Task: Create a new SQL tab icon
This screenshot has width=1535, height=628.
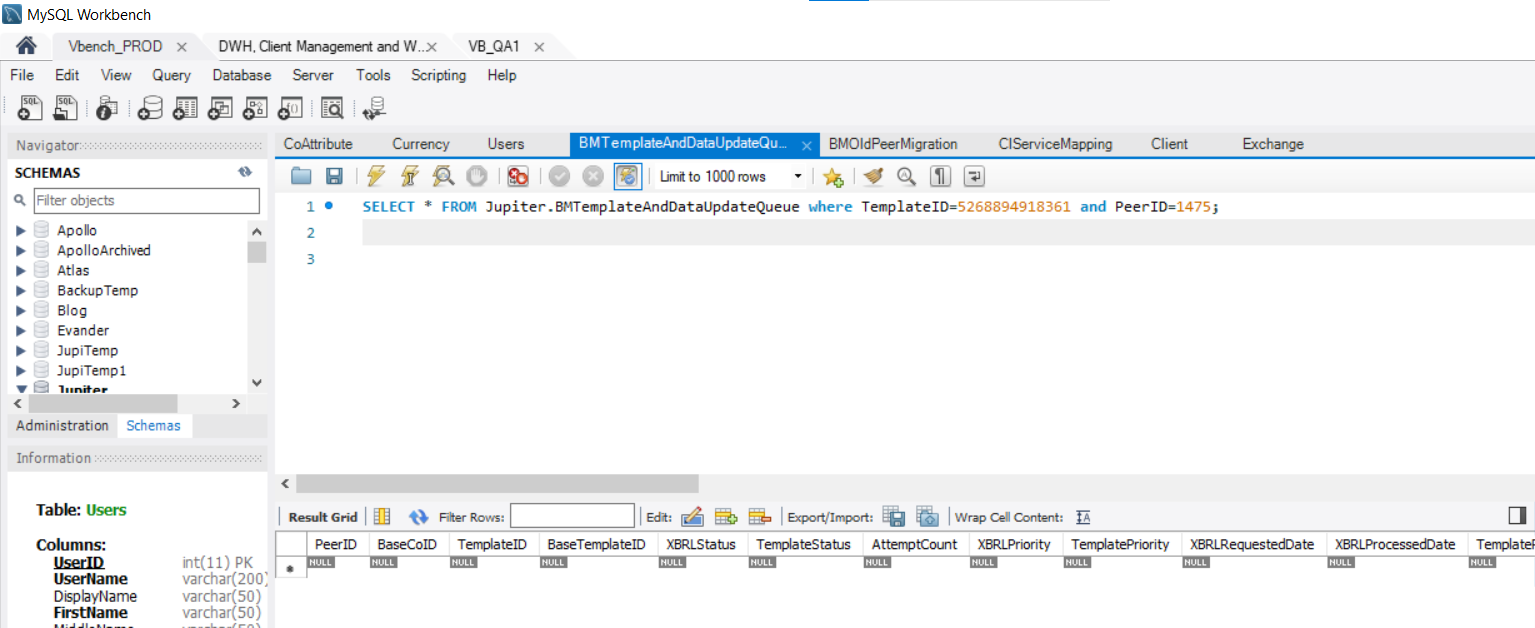Action: [x=30, y=108]
